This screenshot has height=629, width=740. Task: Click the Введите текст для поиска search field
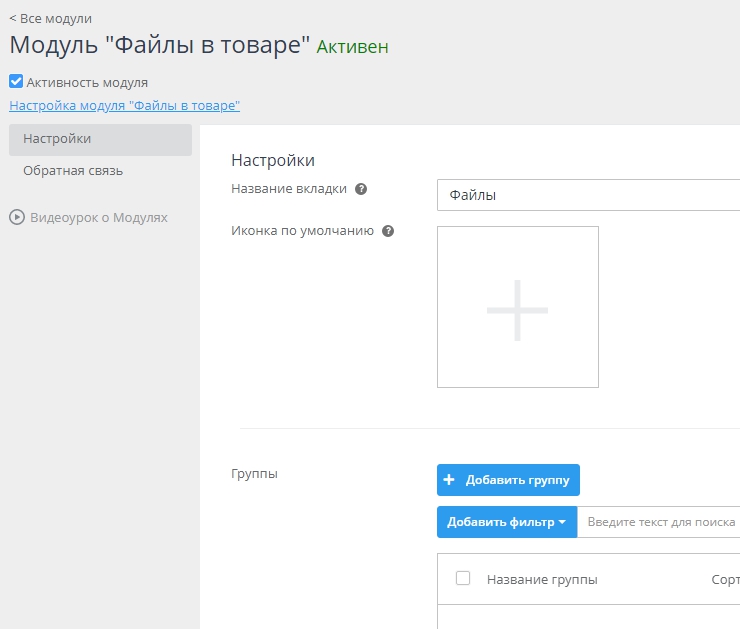click(x=660, y=522)
